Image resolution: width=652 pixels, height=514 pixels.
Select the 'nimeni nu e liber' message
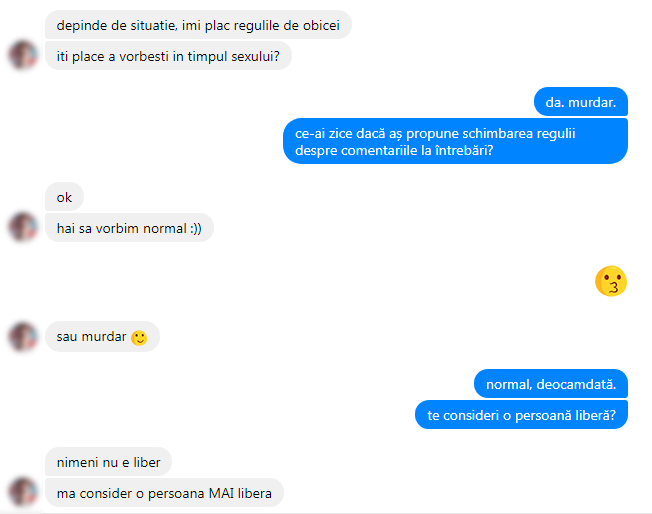pos(108,462)
